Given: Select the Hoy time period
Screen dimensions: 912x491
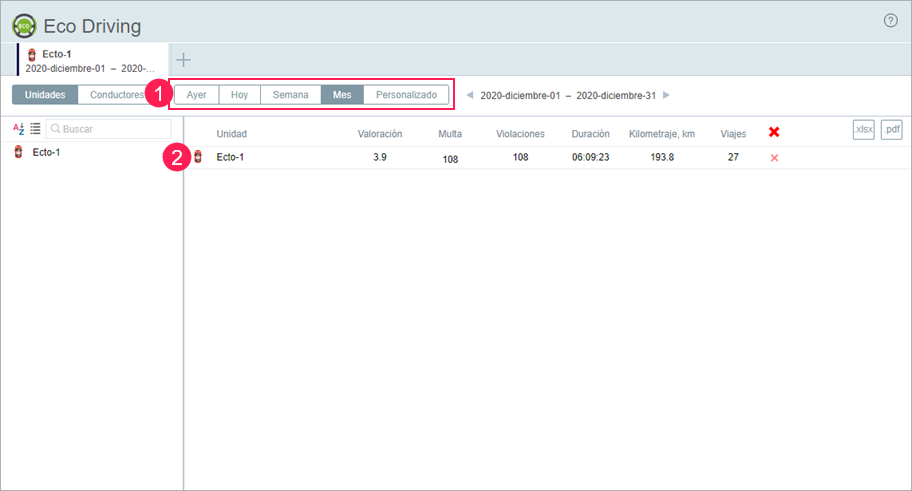Looking at the screenshot, I should click(240, 96).
